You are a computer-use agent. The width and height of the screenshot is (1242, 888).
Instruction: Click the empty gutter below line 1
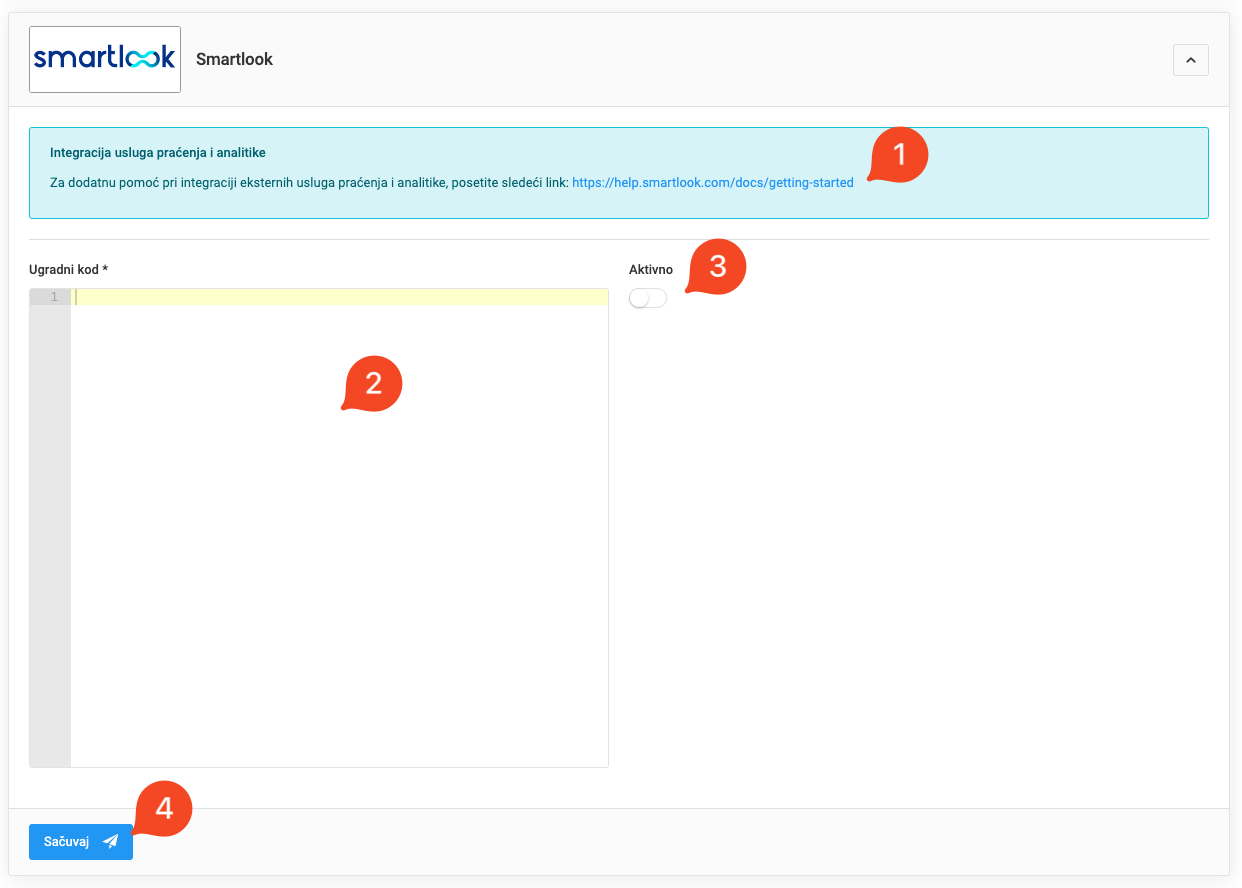click(x=50, y=530)
